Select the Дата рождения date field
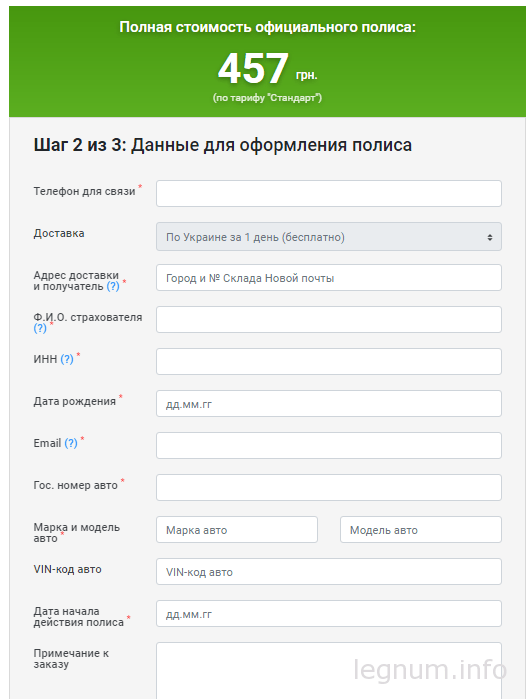532x699 pixels. 329,404
